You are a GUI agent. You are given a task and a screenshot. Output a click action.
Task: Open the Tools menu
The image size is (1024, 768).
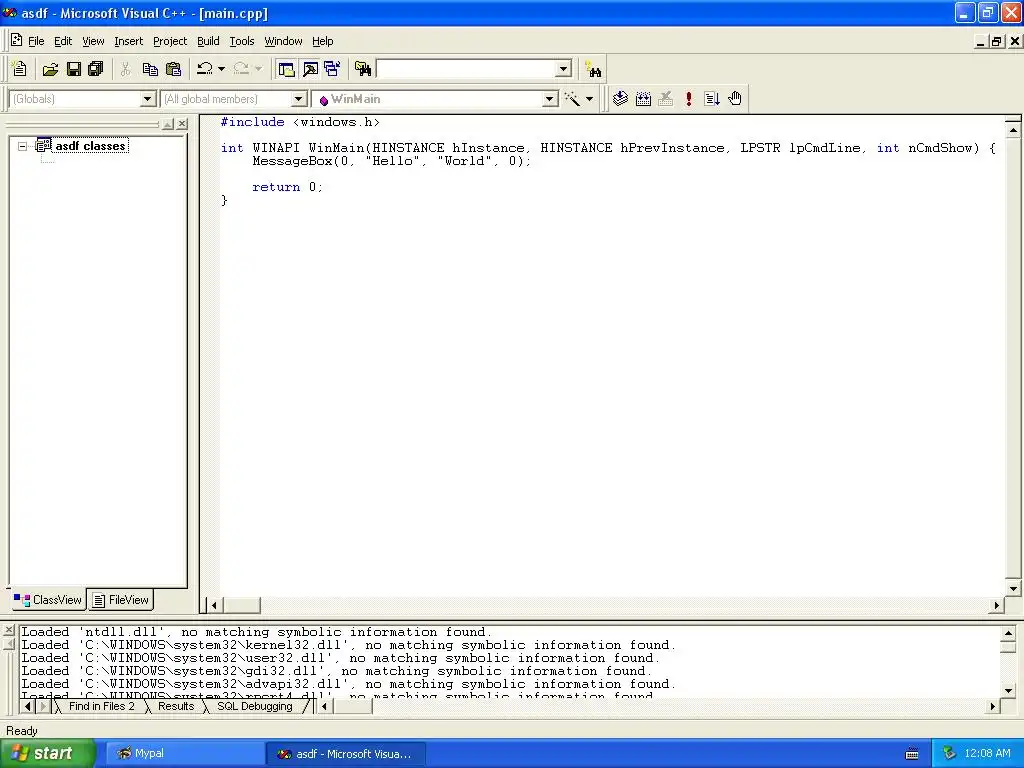[242, 41]
